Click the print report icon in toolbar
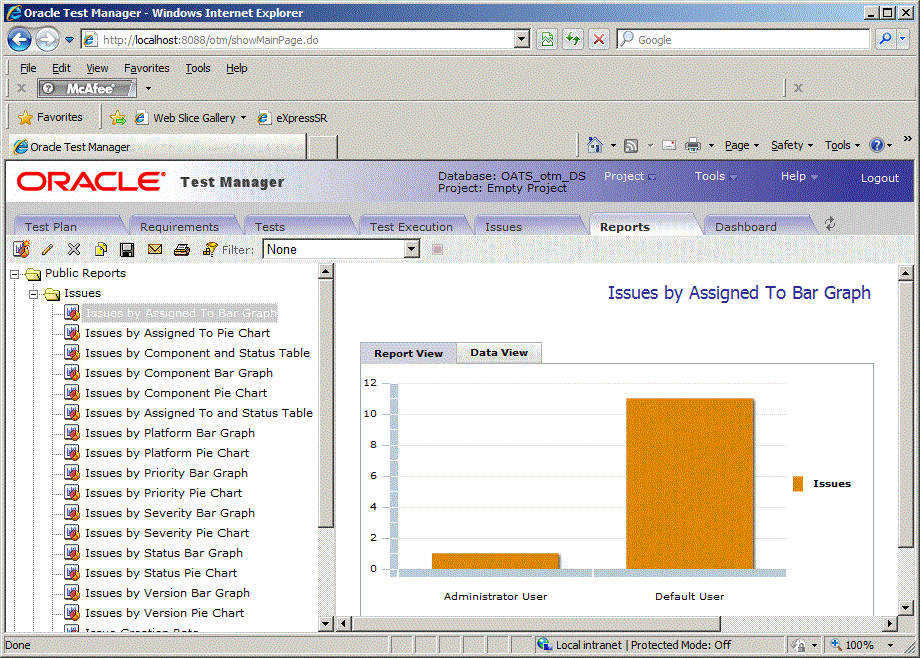 pos(182,249)
